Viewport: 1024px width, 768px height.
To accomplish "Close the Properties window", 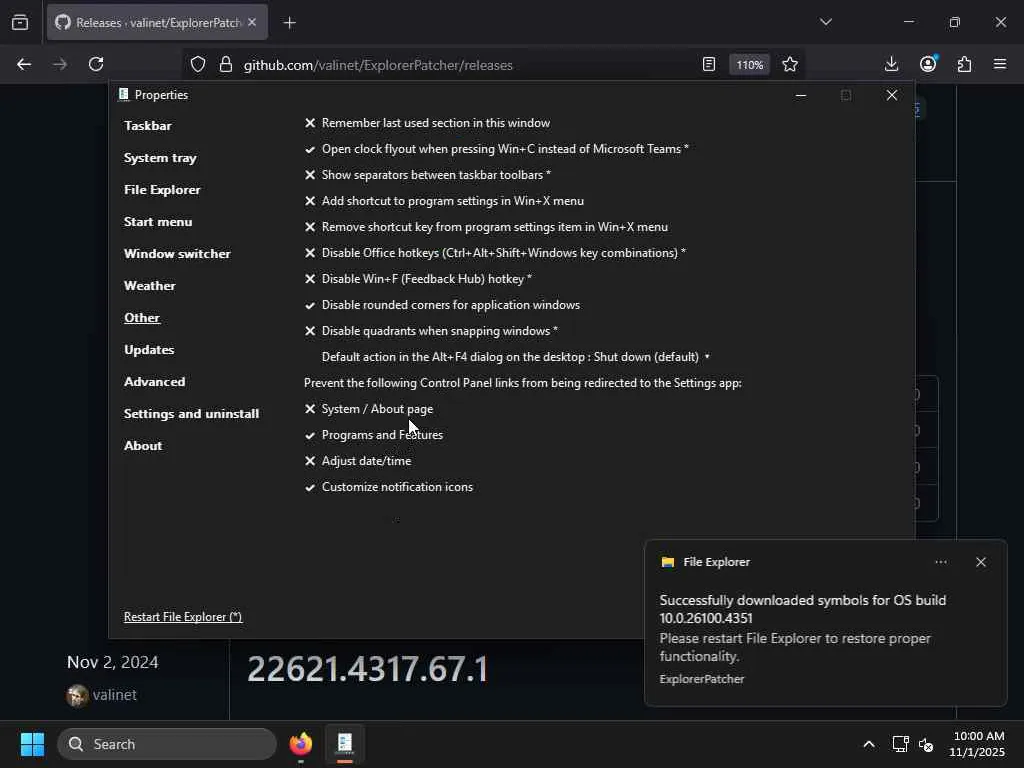I will [x=891, y=95].
